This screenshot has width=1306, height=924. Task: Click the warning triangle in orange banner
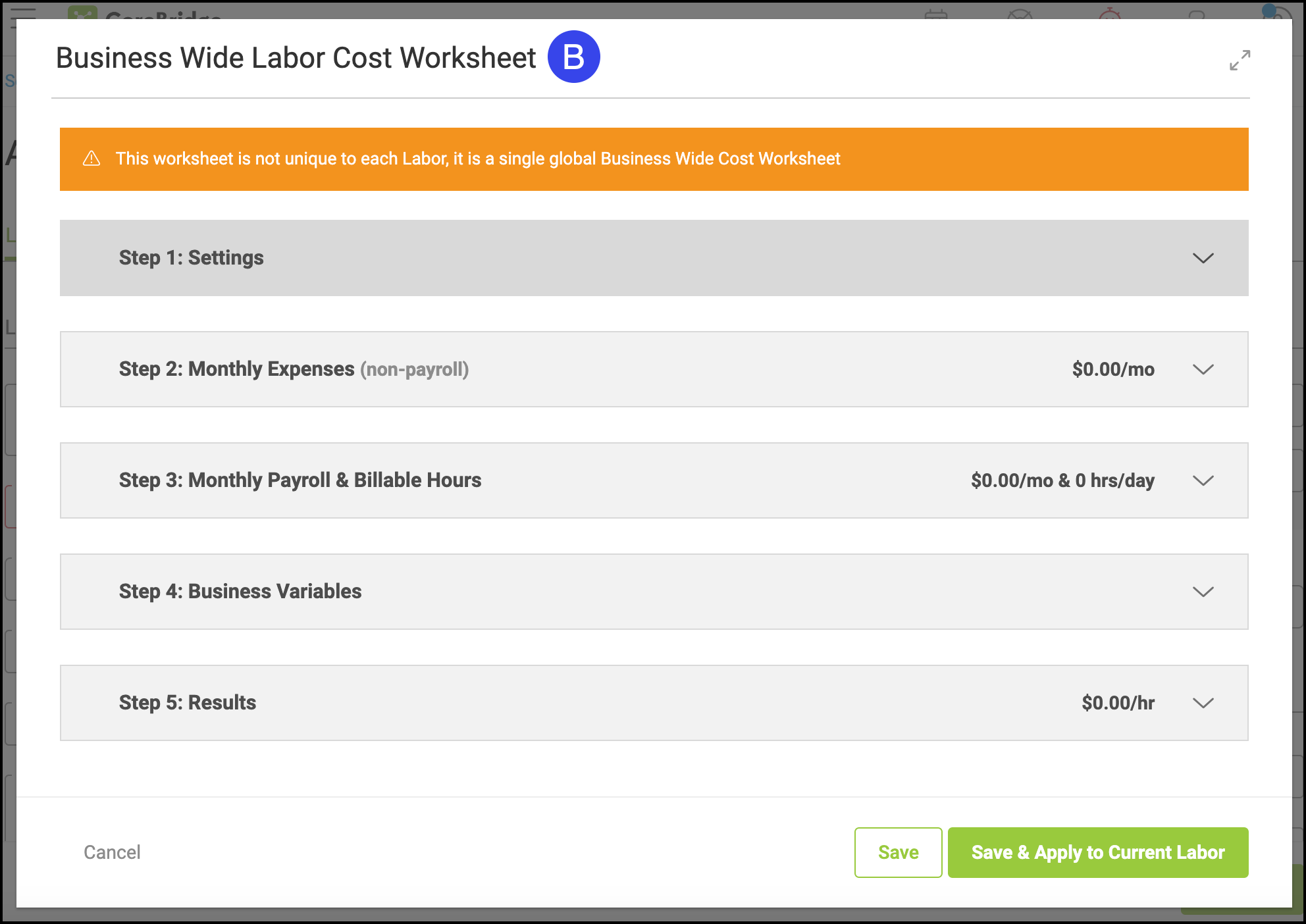click(x=91, y=159)
